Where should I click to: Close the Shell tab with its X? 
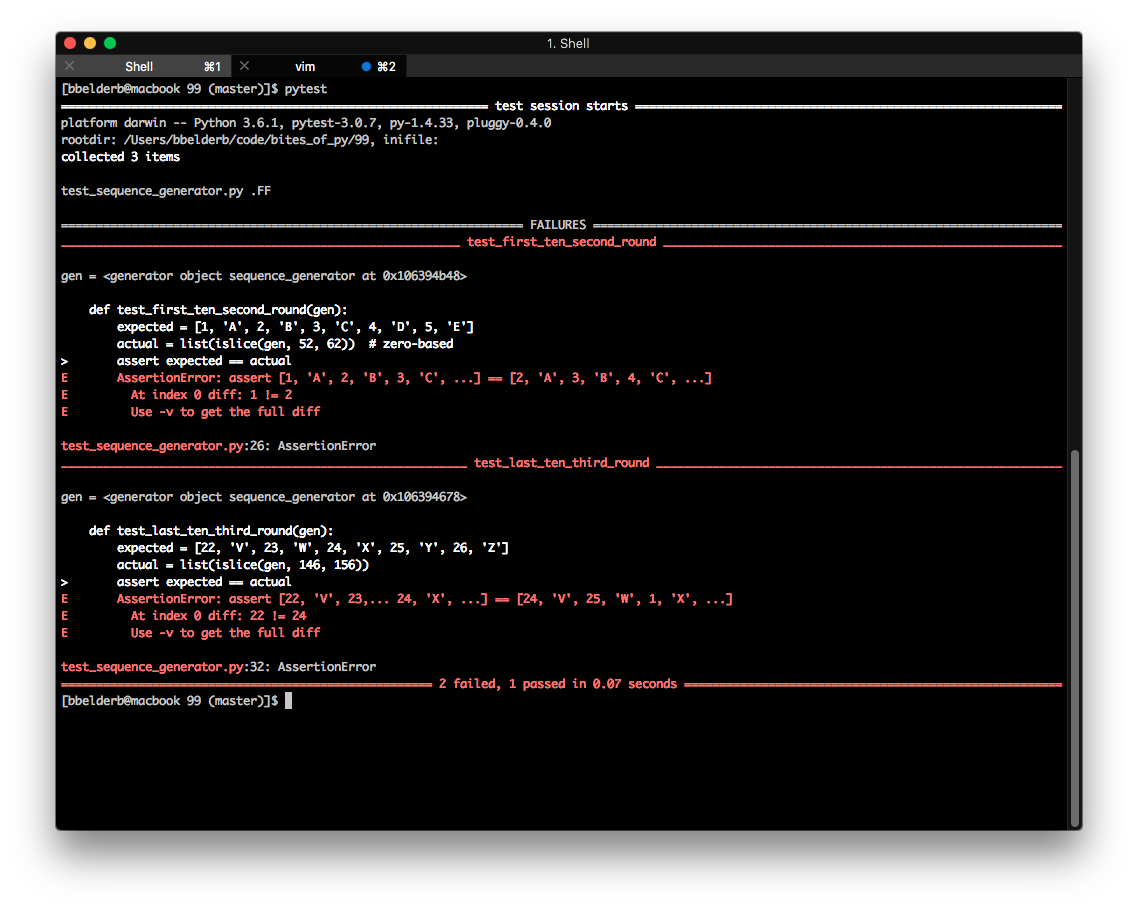click(x=69, y=66)
